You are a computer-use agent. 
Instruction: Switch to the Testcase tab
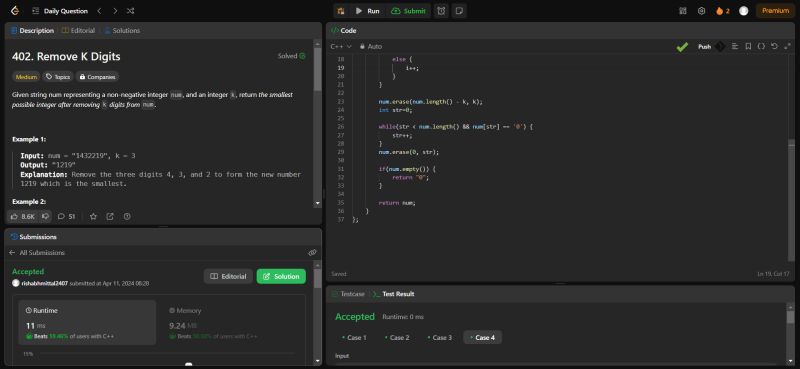pos(348,294)
